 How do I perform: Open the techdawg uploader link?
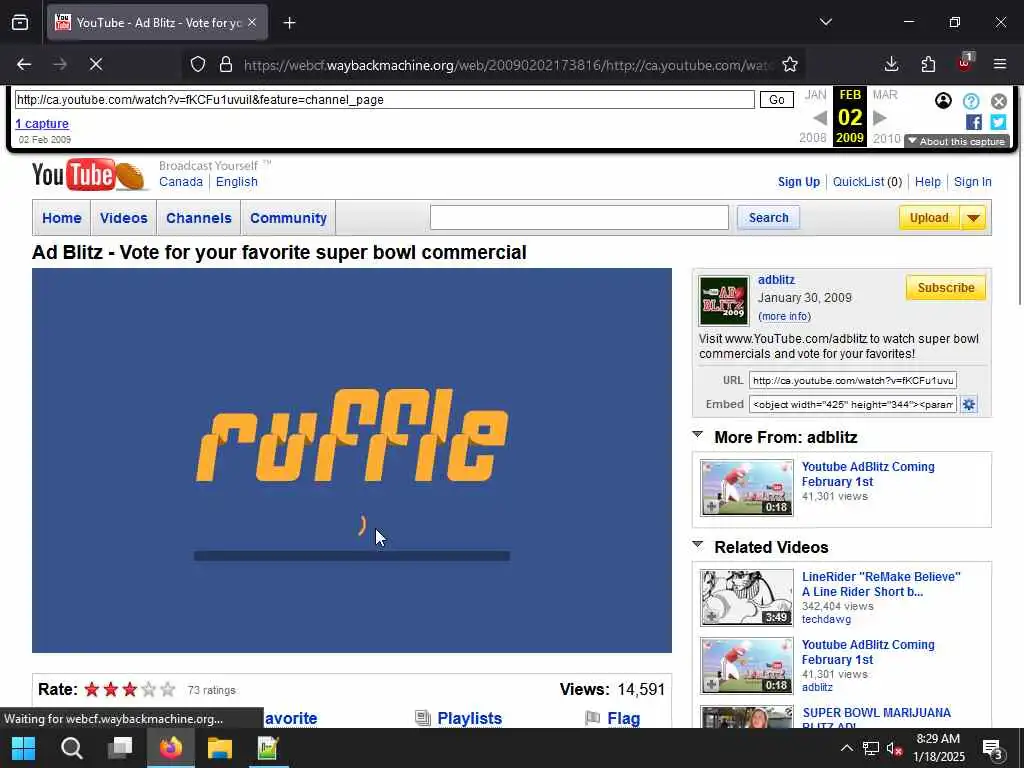tap(826, 619)
